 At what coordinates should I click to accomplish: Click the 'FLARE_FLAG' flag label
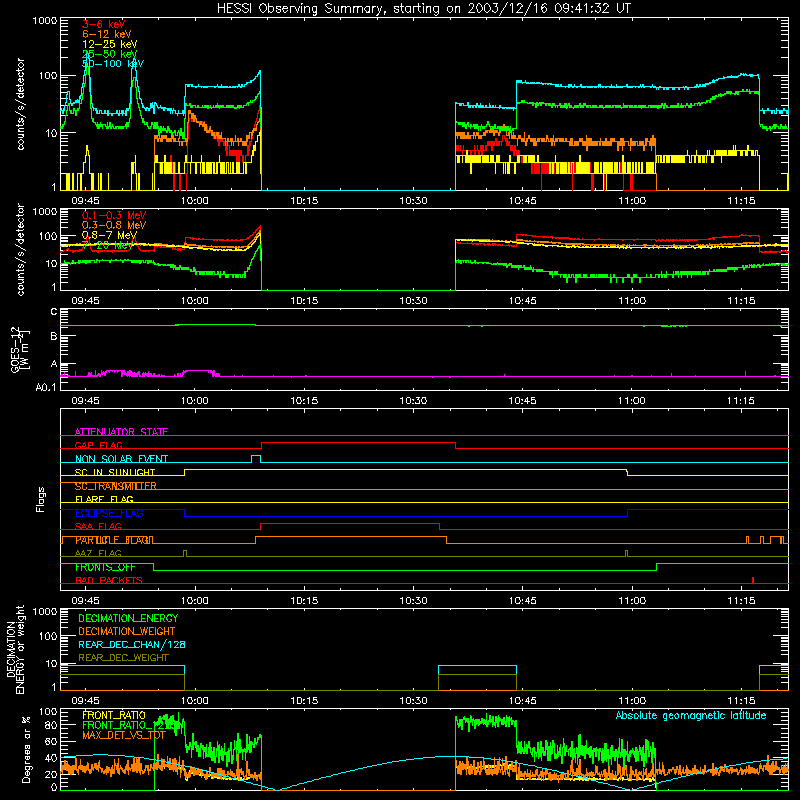(x=104, y=499)
